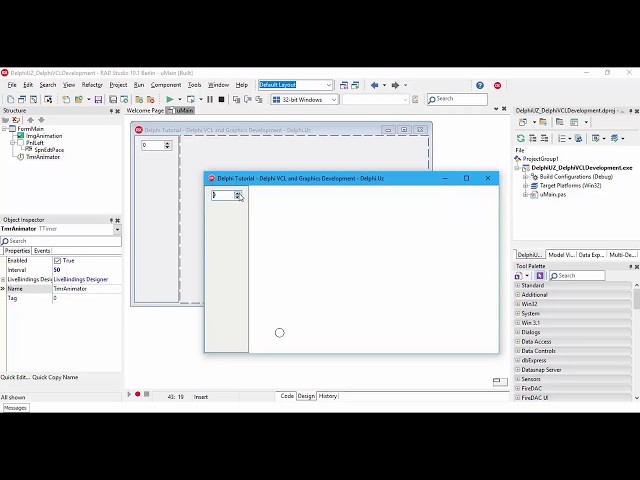
Task: Switch to the History tab at the bottom of the editor
Action: 328,396
